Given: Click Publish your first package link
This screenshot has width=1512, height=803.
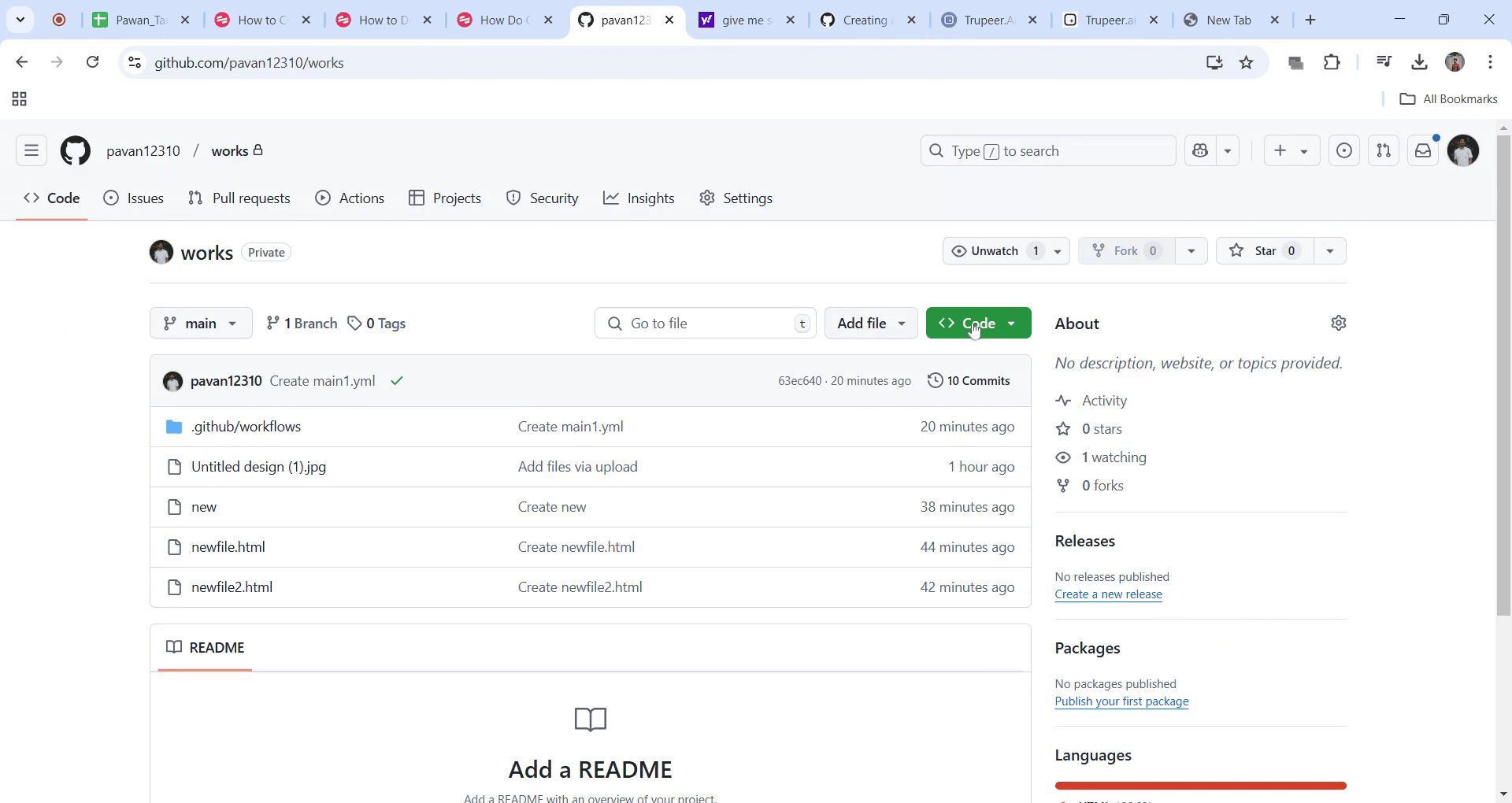Looking at the screenshot, I should [x=1121, y=701].
